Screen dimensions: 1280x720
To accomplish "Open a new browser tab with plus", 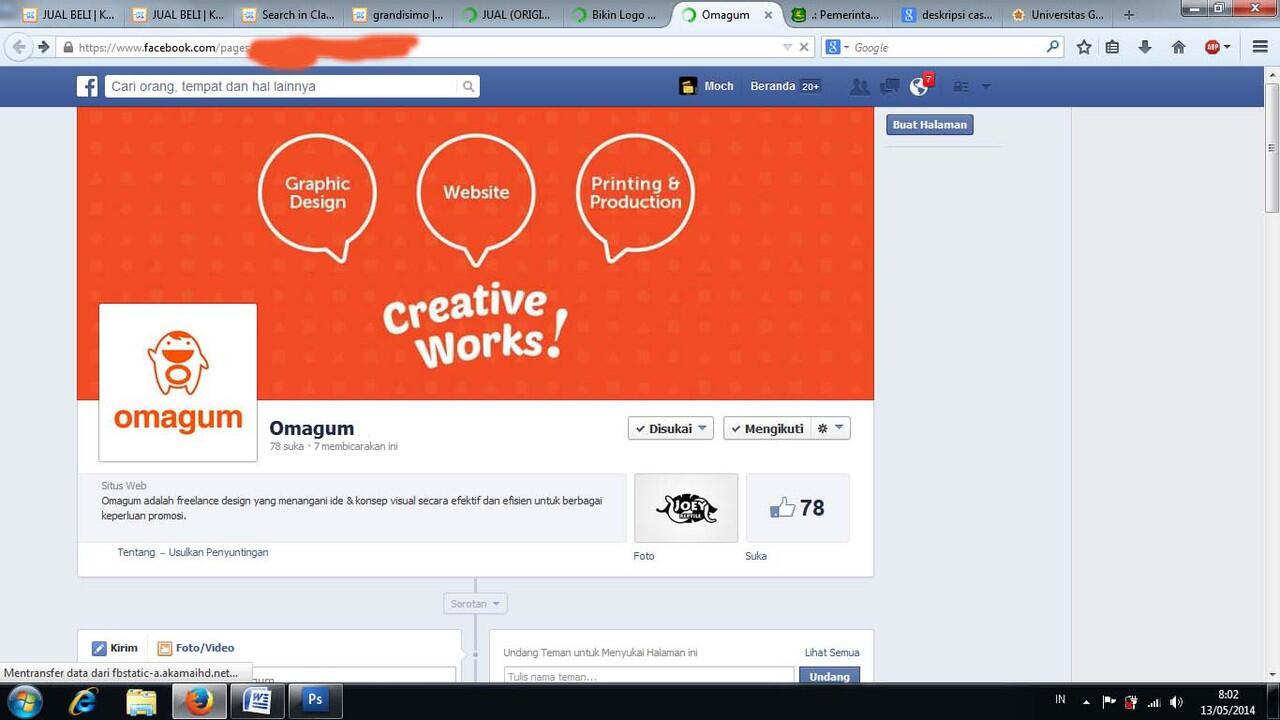I will pos(1129,15).
